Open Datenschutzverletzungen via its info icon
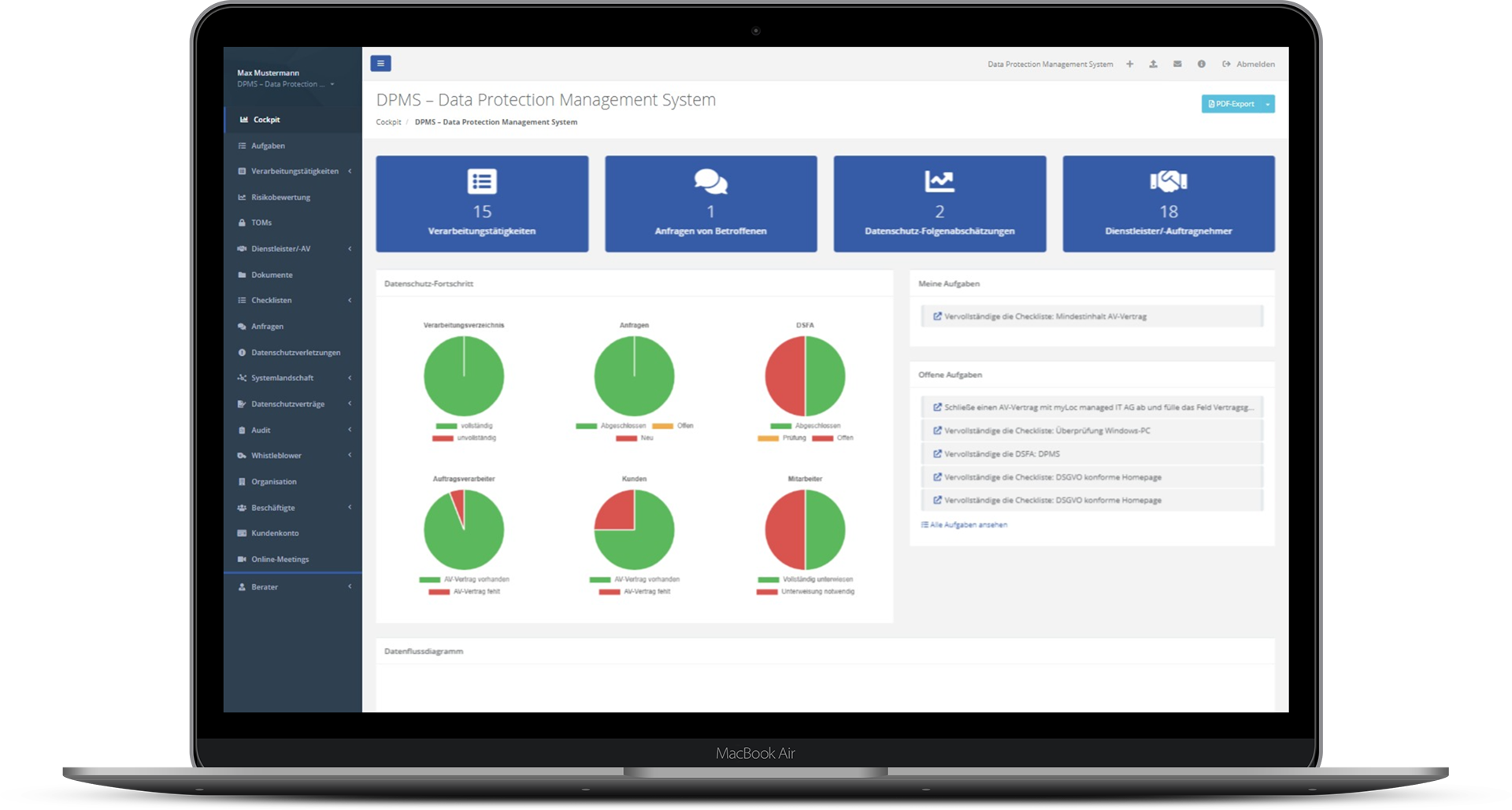 pos(242,352)
